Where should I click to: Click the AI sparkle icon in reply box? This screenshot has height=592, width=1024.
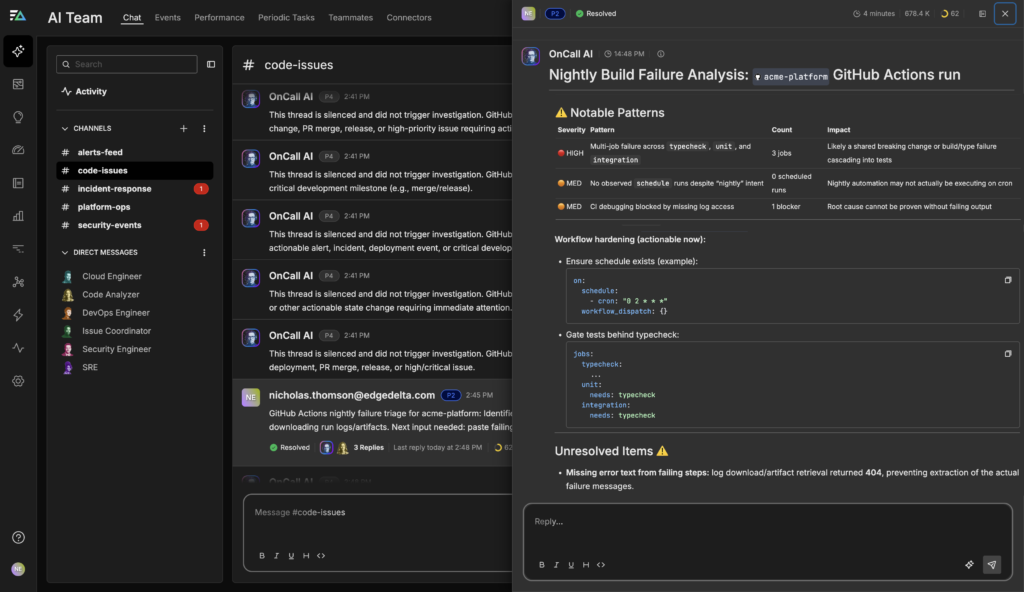pyautogui.click(x=969, y=564)
